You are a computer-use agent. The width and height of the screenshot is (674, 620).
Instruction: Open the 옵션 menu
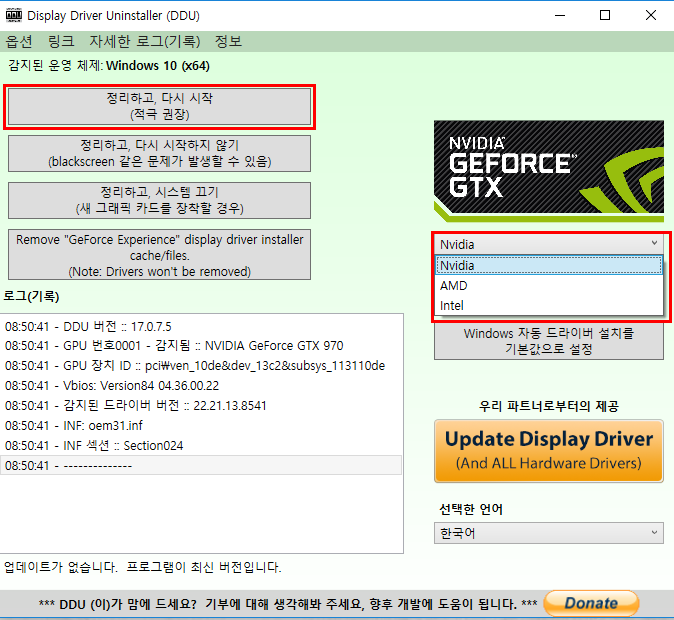tap(19, 41)
